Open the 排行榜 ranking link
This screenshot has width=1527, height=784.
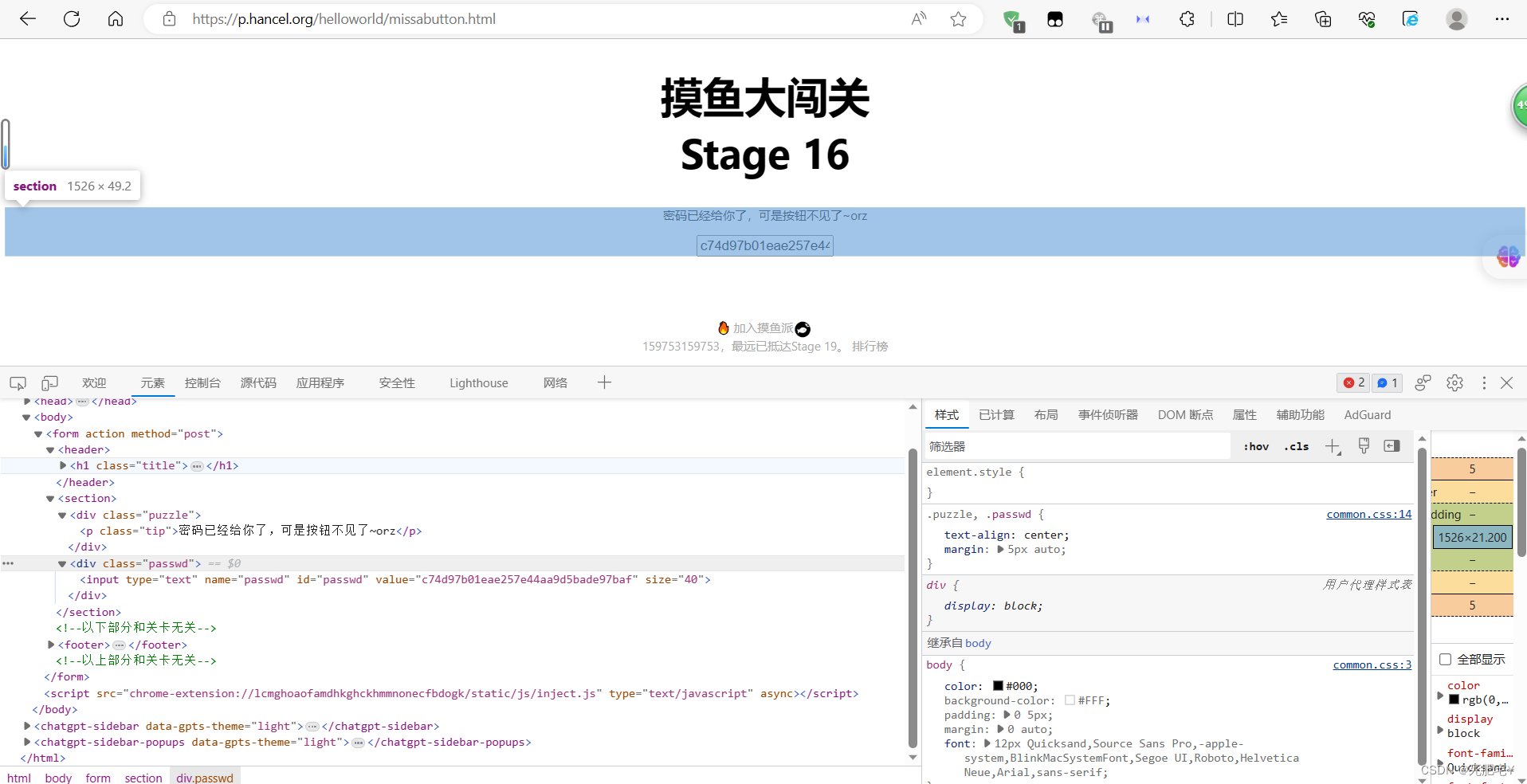click(x=869, y=347)
